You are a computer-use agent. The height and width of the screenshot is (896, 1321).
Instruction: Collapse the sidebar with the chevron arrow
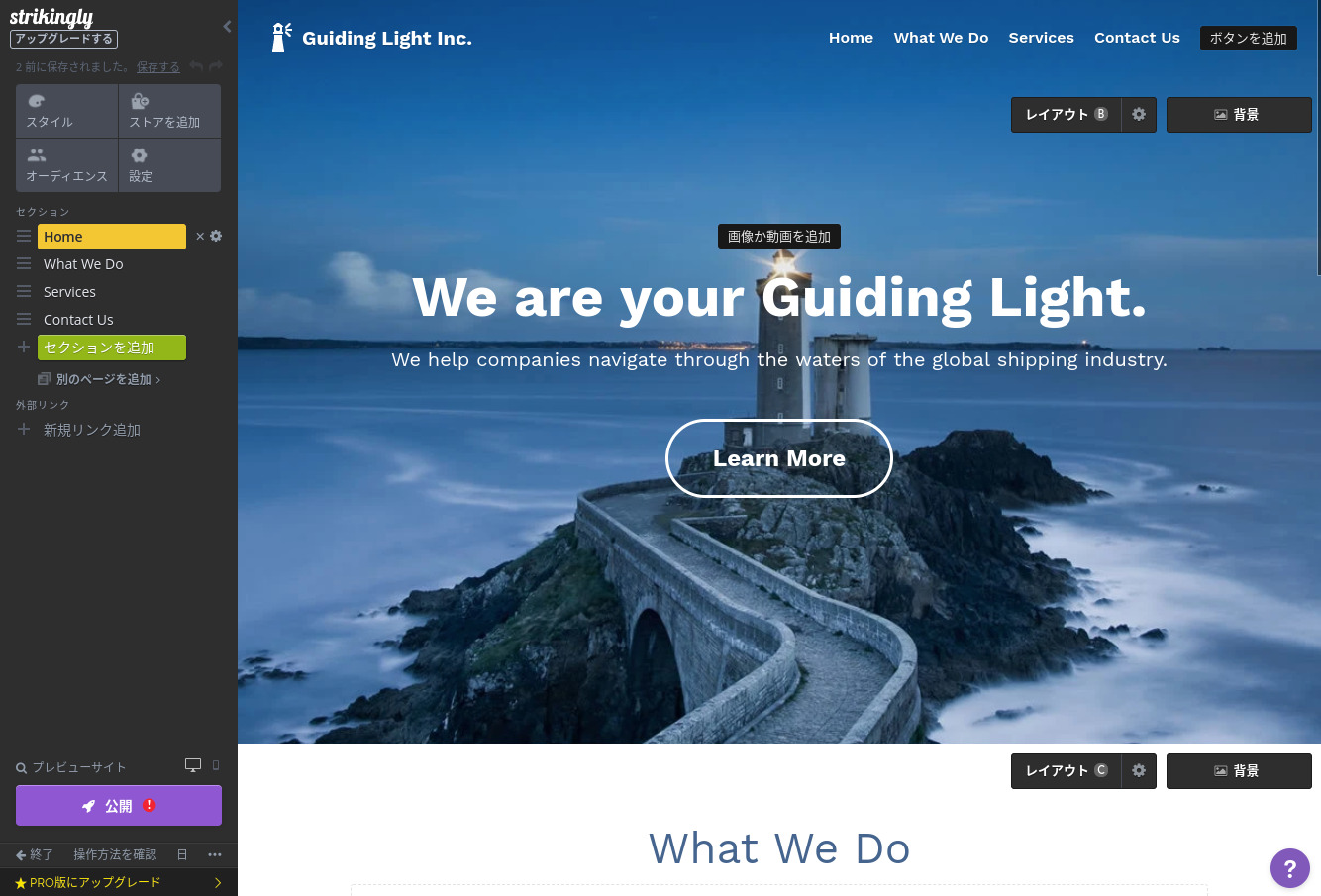click(227, 27)
